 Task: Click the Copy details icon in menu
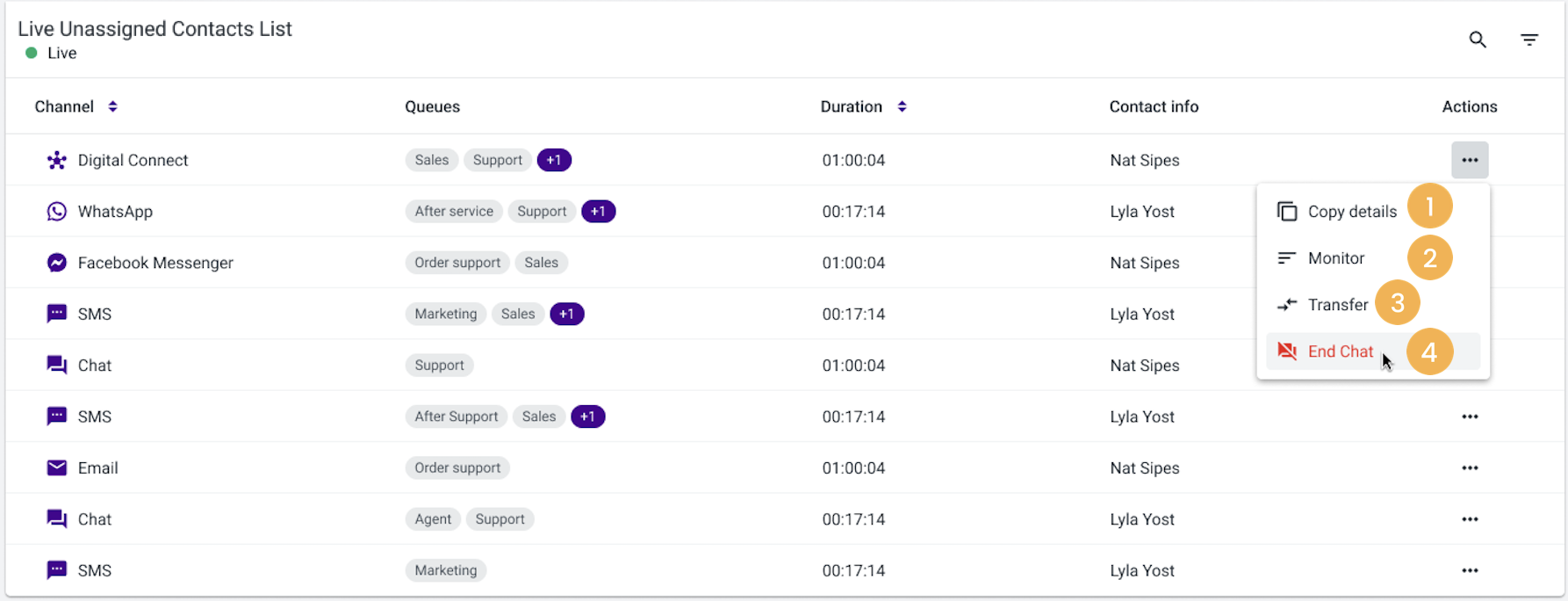(1287, 212)
